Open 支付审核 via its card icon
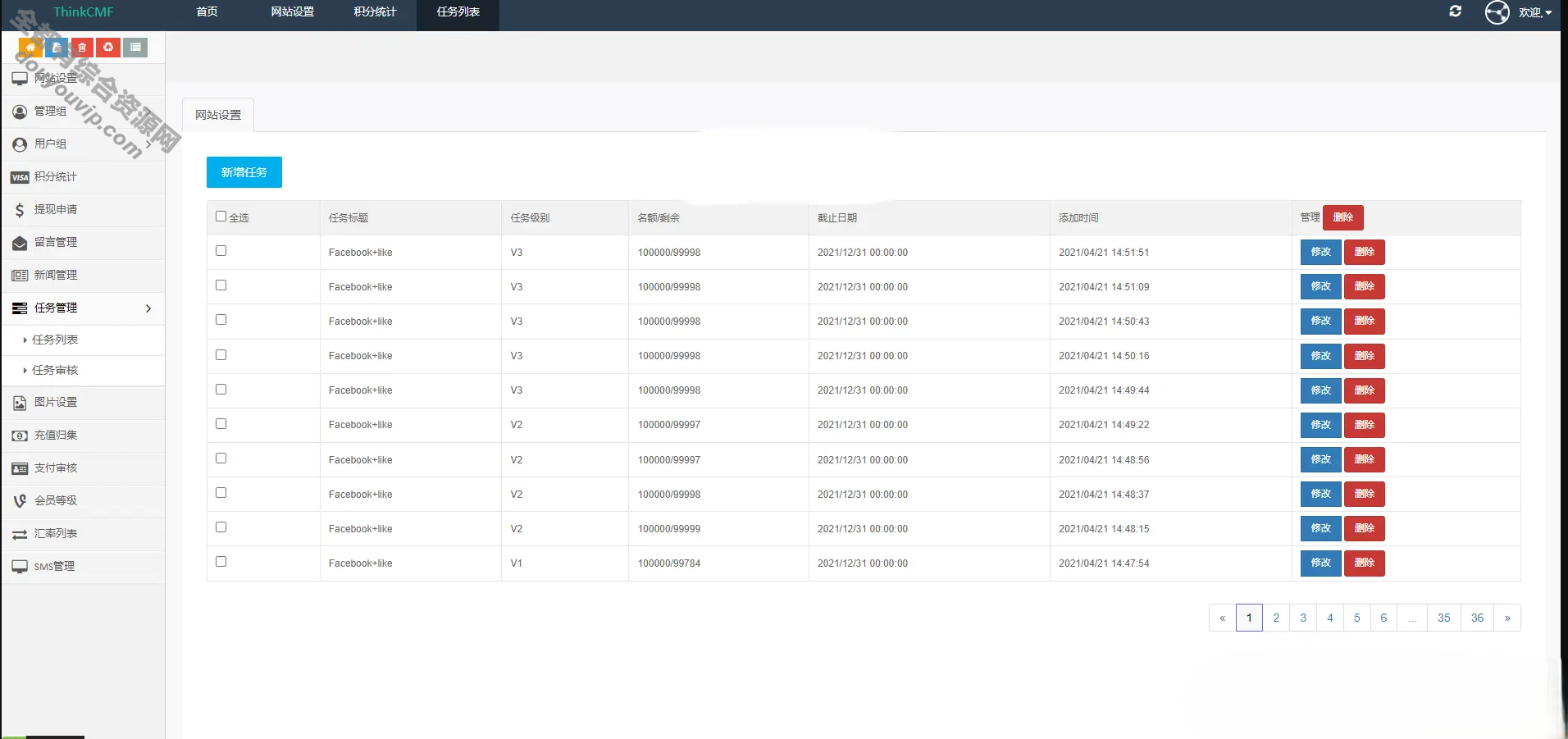Viewport: 1568px width, 739px height. pos(20,468)
